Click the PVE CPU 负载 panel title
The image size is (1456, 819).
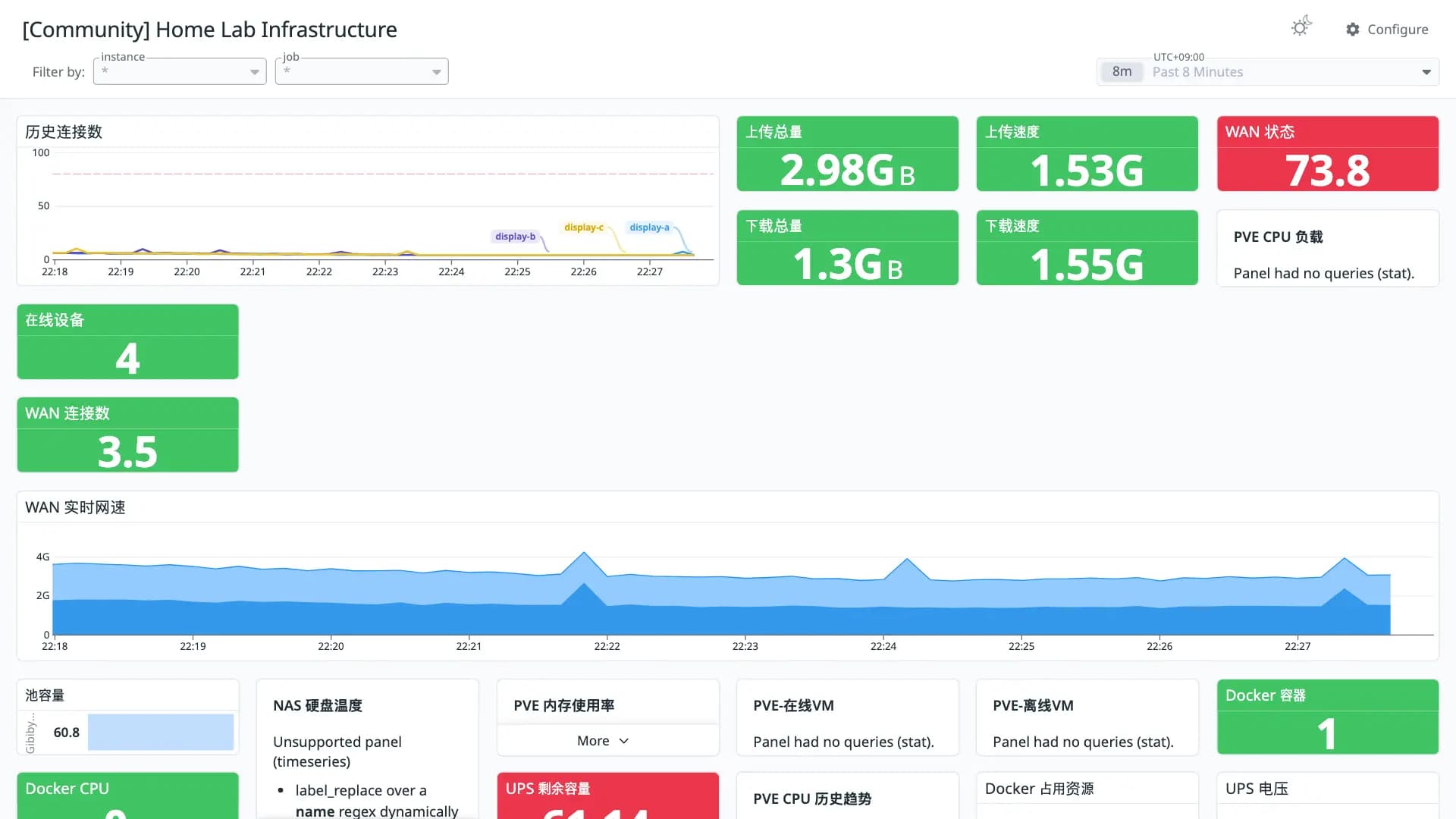pos(1278,237)
